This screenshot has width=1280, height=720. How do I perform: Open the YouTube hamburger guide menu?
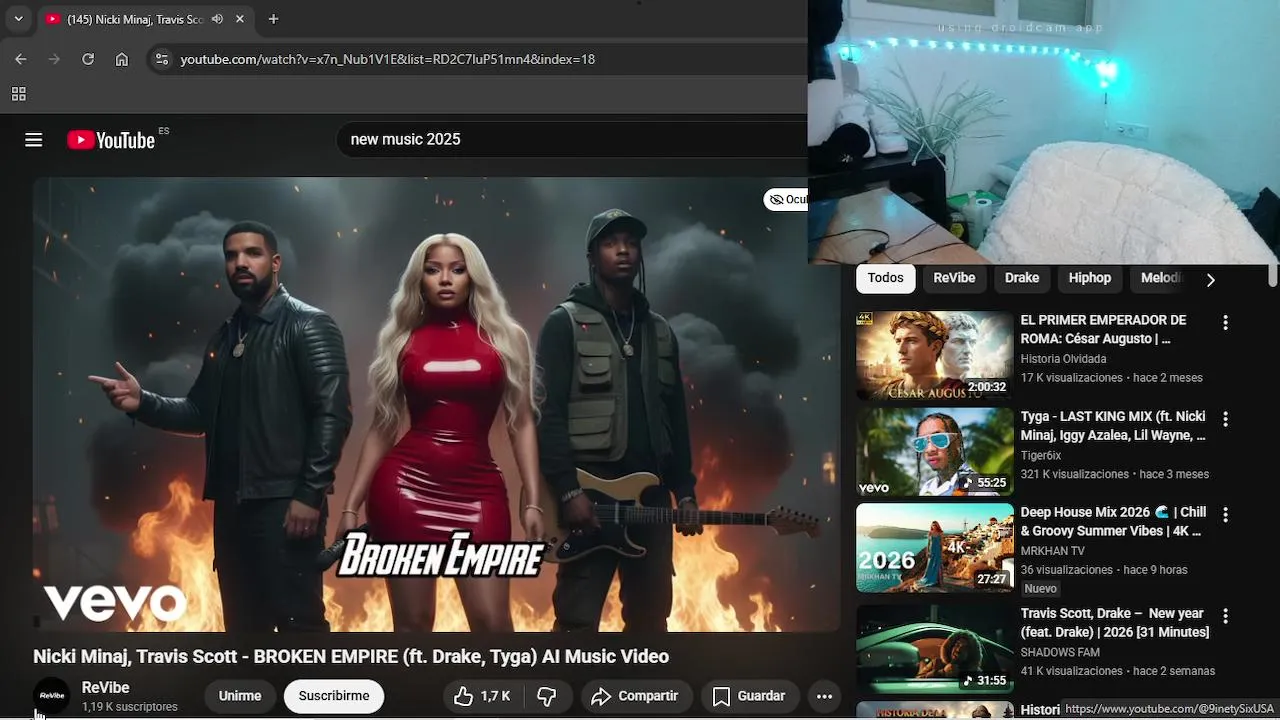pos(34,140)
